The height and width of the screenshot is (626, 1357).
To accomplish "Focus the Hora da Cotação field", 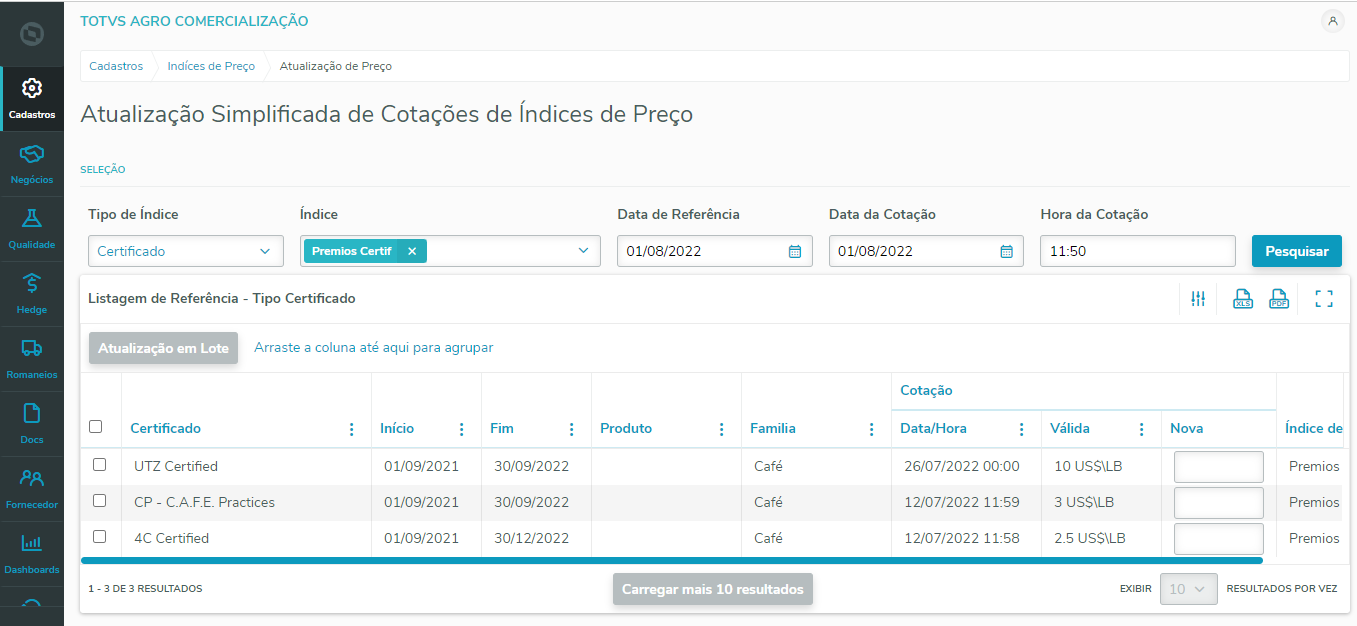I will 1138,251.
